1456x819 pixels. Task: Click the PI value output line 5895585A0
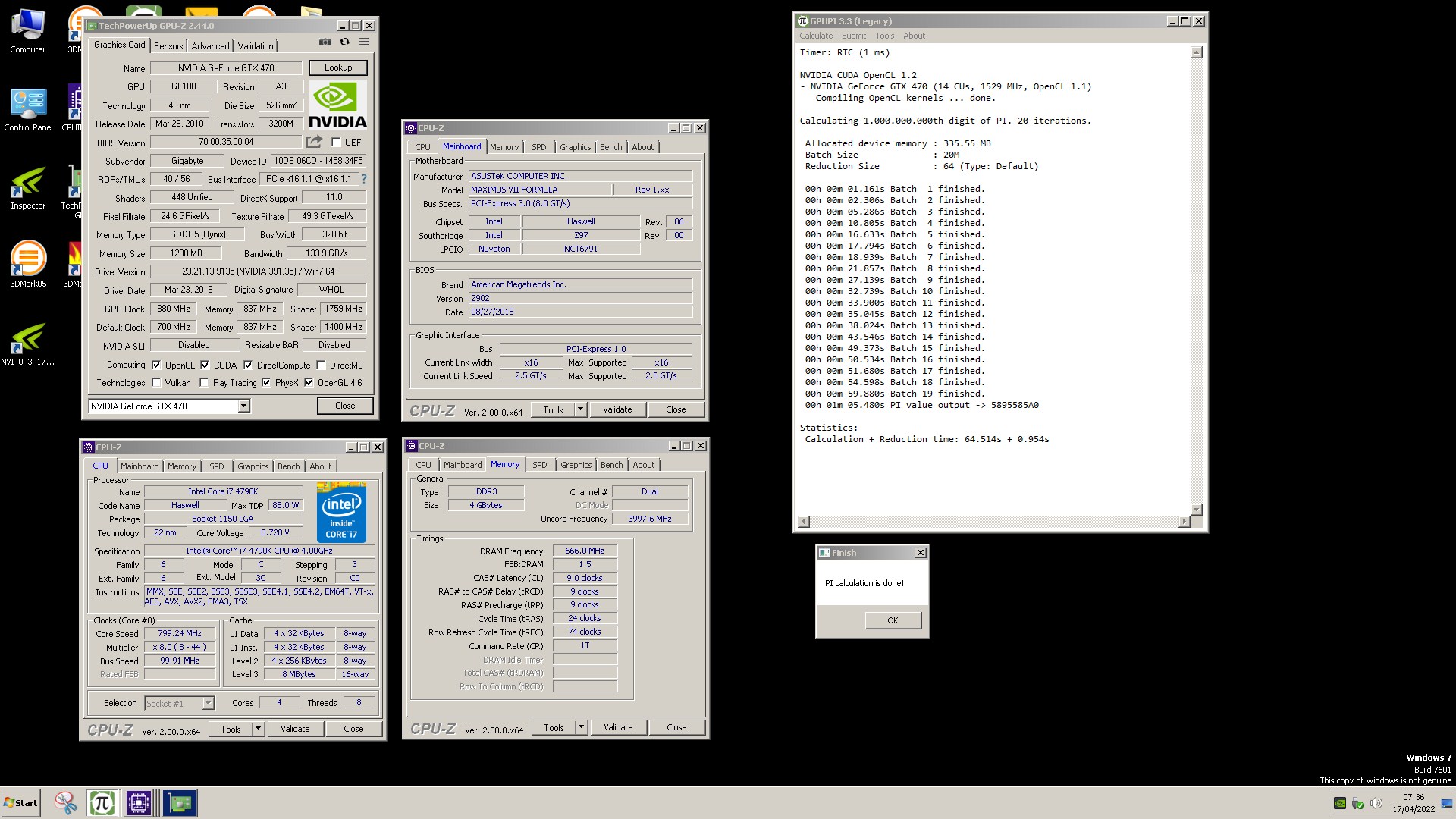point(922,405)
